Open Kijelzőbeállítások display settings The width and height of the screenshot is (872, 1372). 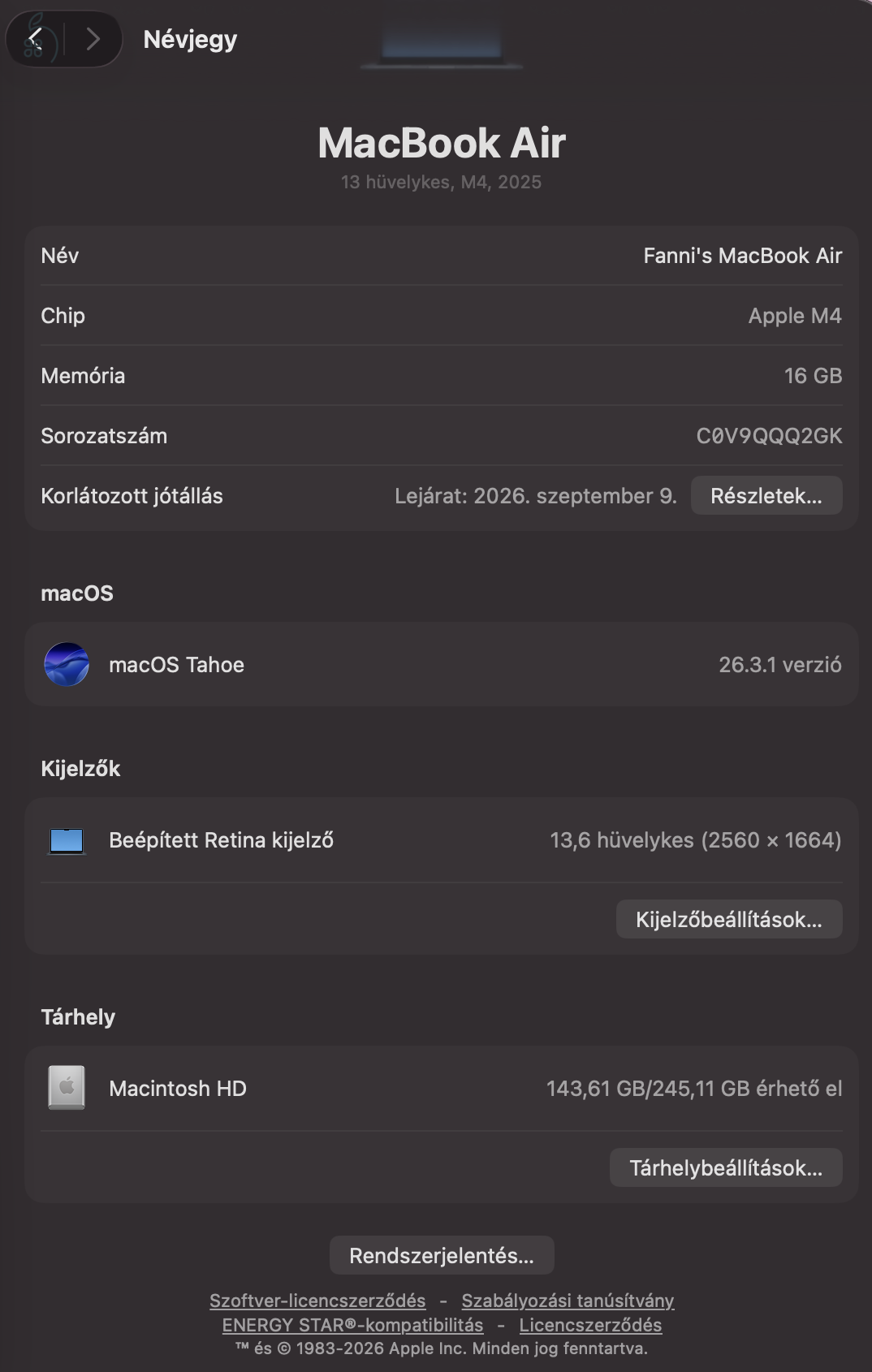(x=728, y=919)
